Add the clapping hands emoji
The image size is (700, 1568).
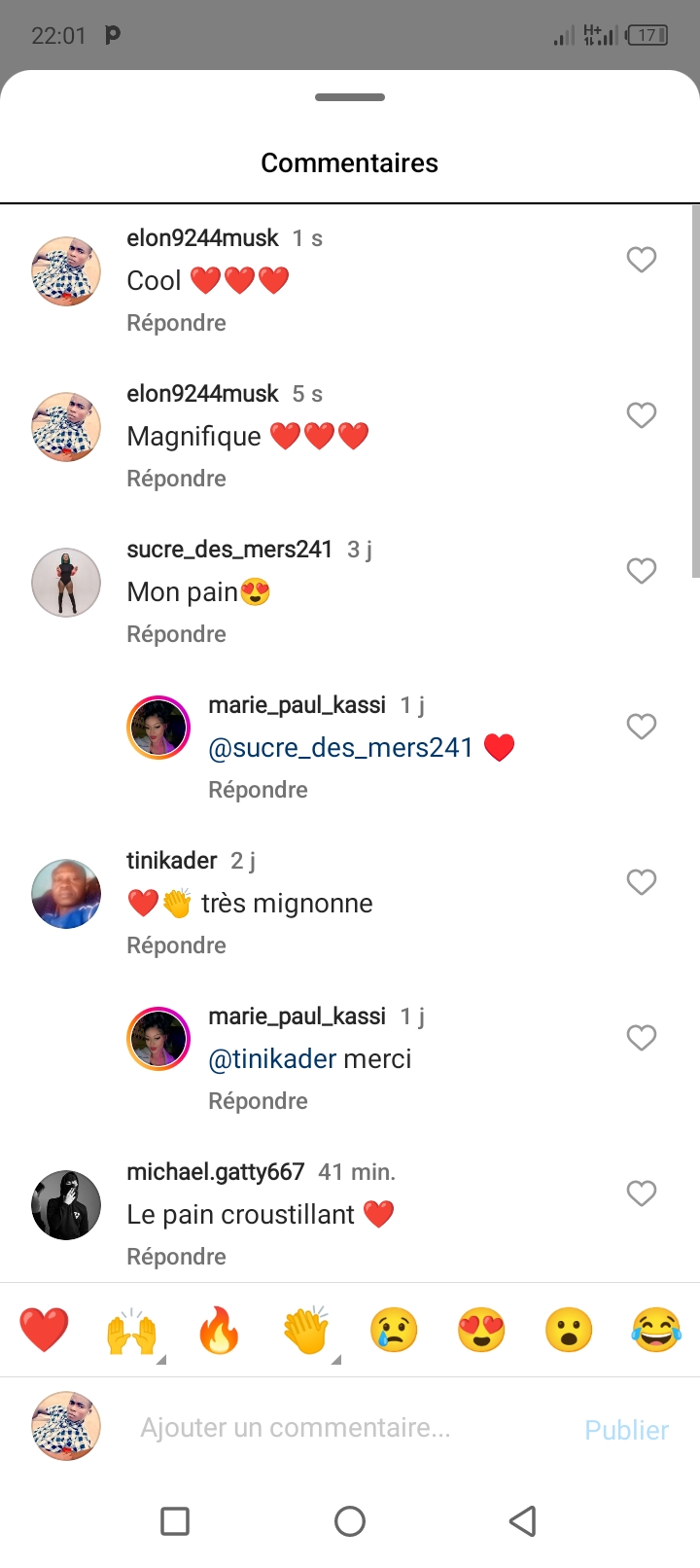point(306,1330)
